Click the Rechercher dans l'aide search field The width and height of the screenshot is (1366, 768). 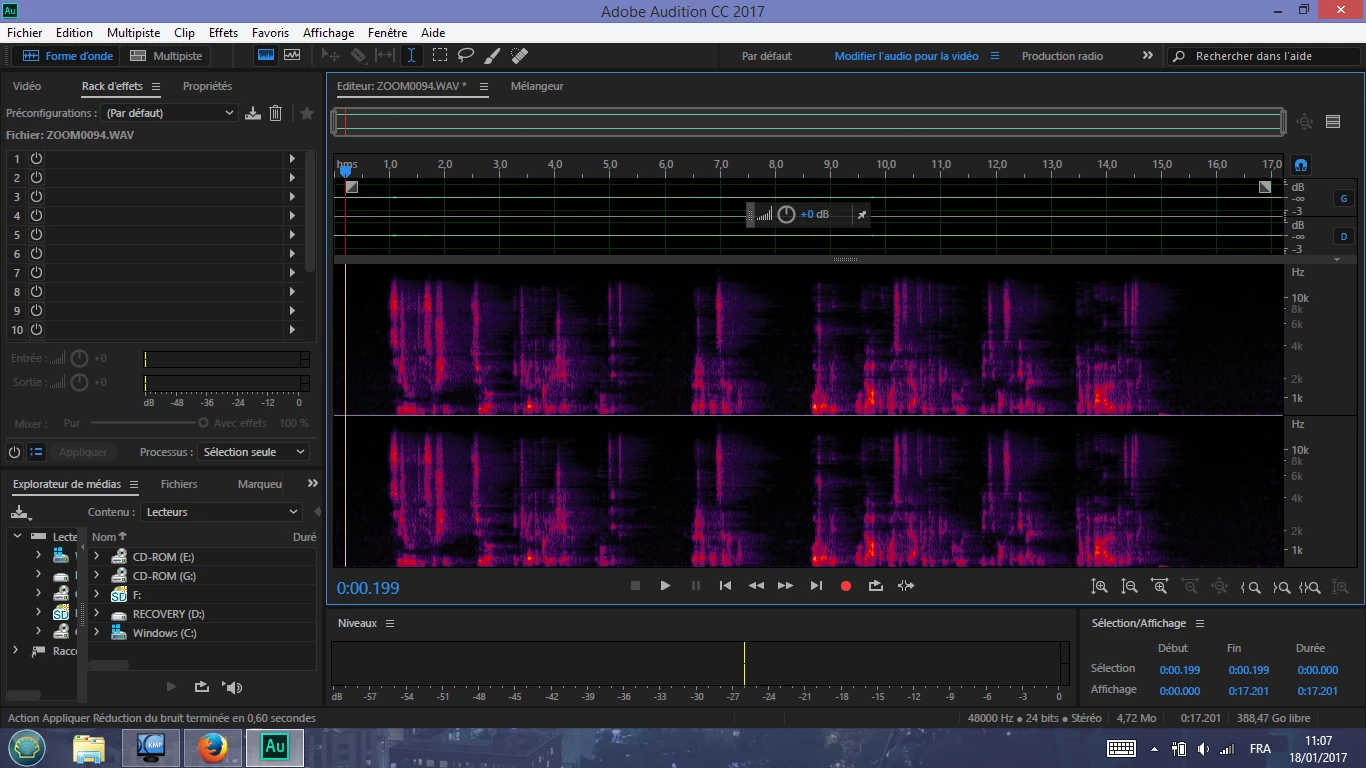[x=1263, y=56]
